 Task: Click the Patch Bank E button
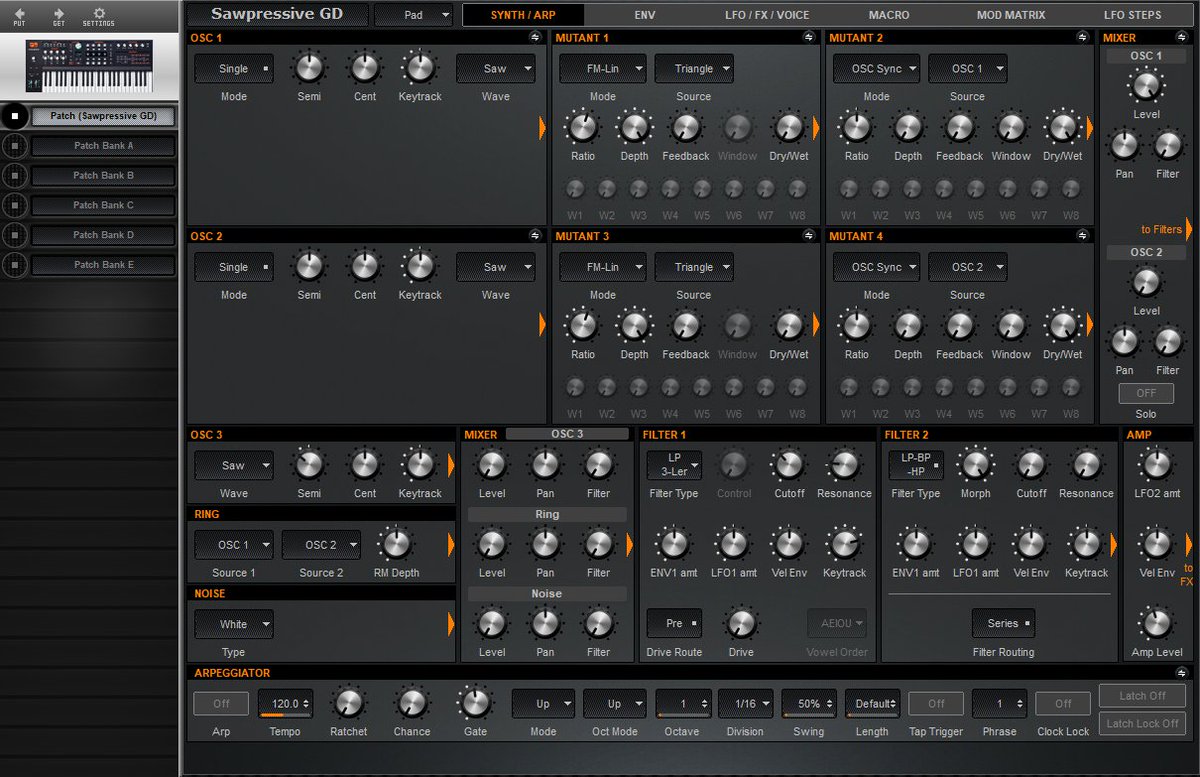104,265
